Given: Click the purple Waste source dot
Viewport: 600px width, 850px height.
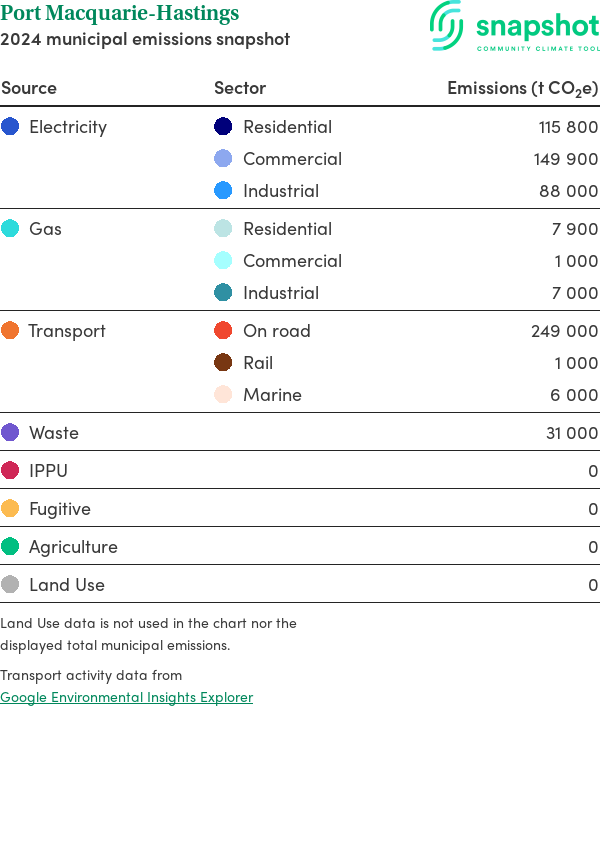Looking at the screenshot, I should [10, 433].
